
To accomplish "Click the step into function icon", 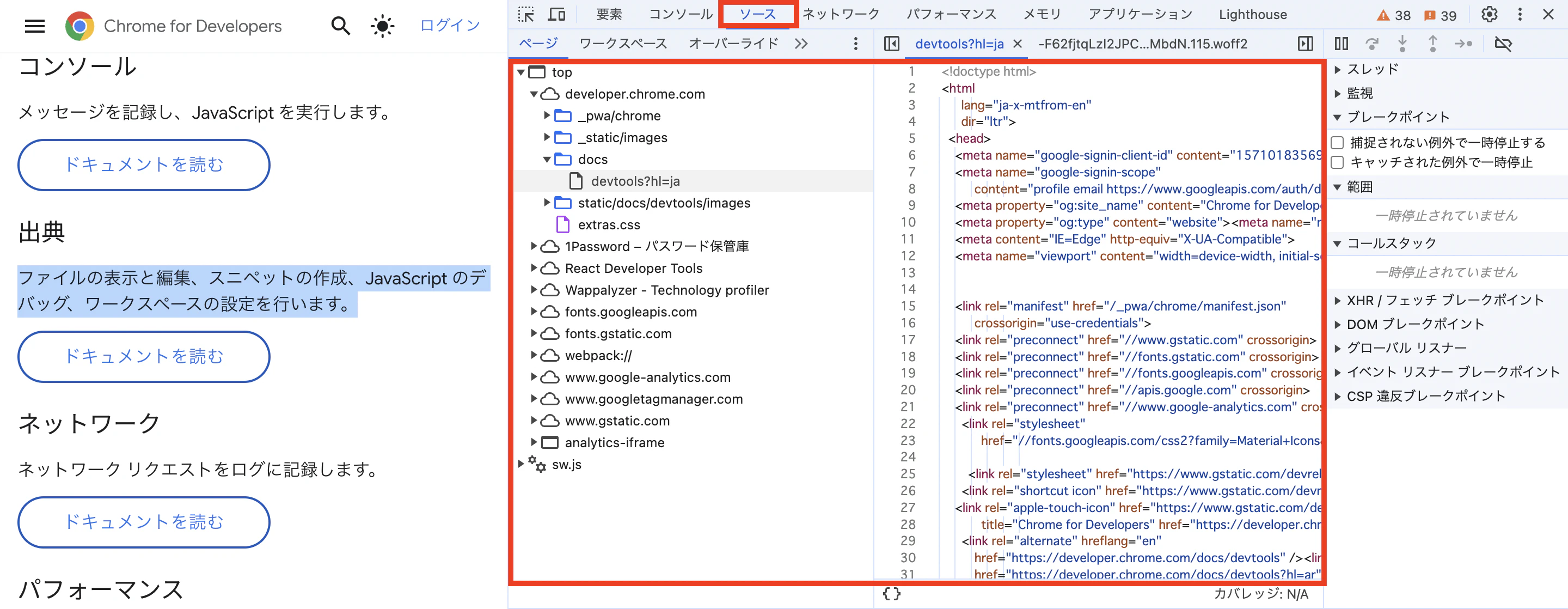I will (x=1402, y=43).
